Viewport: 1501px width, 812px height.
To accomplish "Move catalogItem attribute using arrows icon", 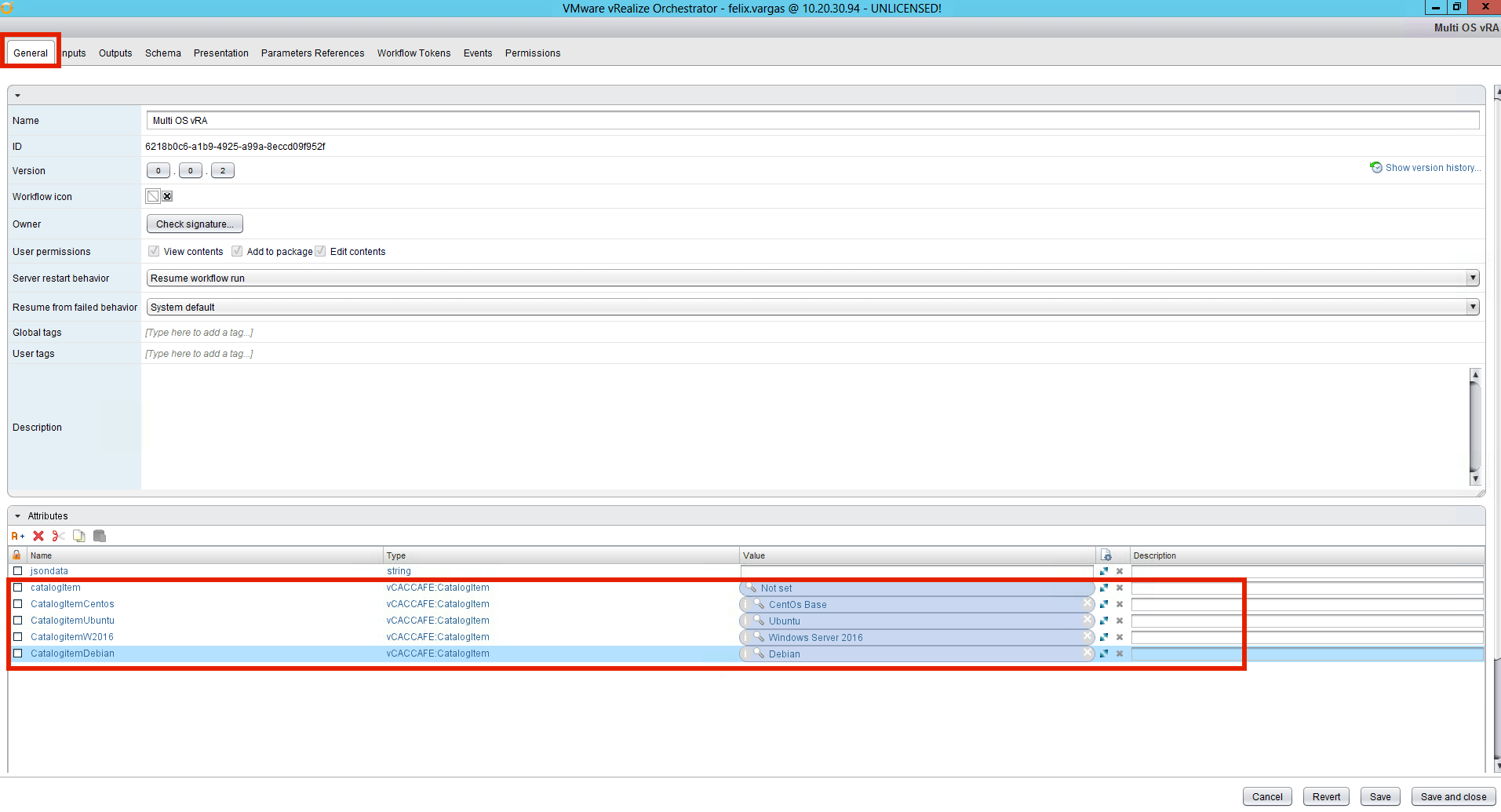I will 1104,588.
